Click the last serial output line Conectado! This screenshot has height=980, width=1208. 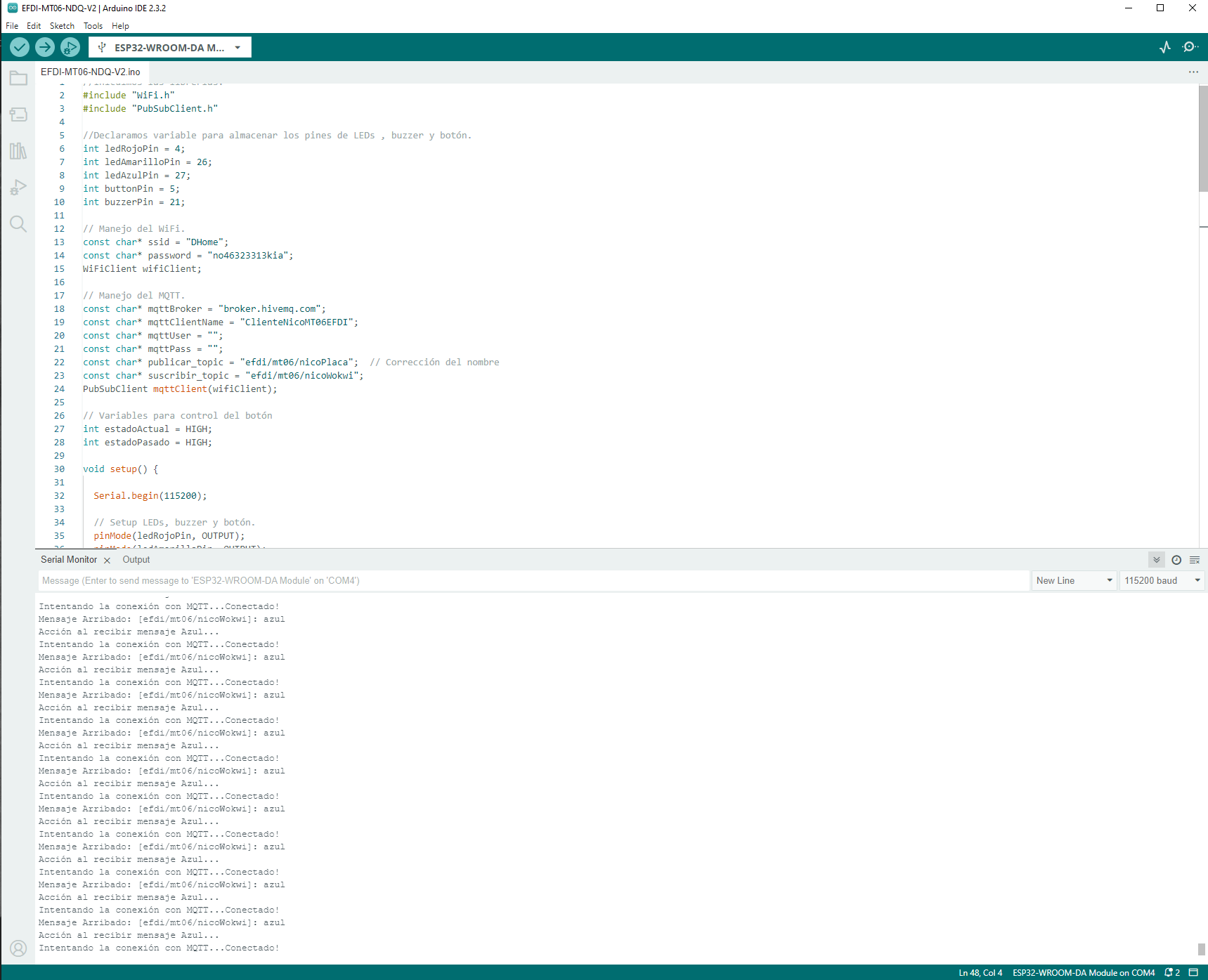159,948
